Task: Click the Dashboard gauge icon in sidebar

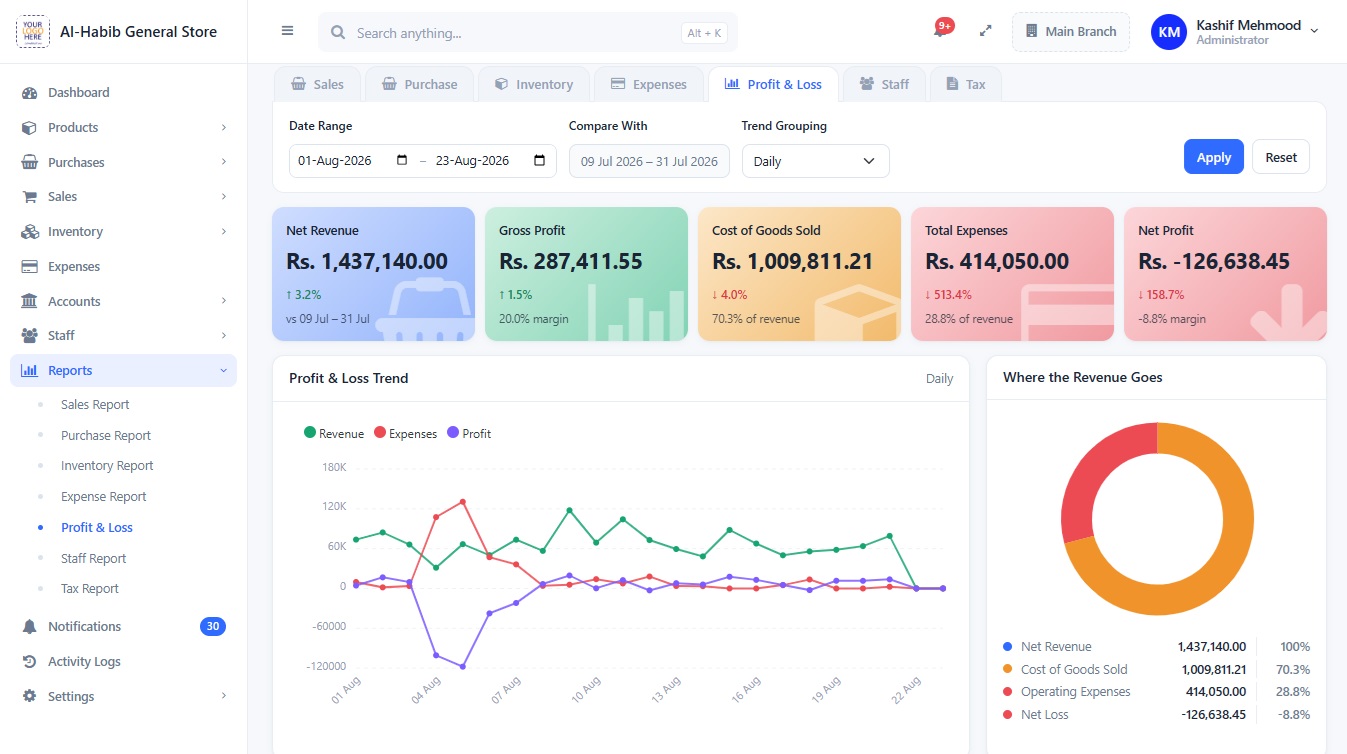Action: pos(29,93)
